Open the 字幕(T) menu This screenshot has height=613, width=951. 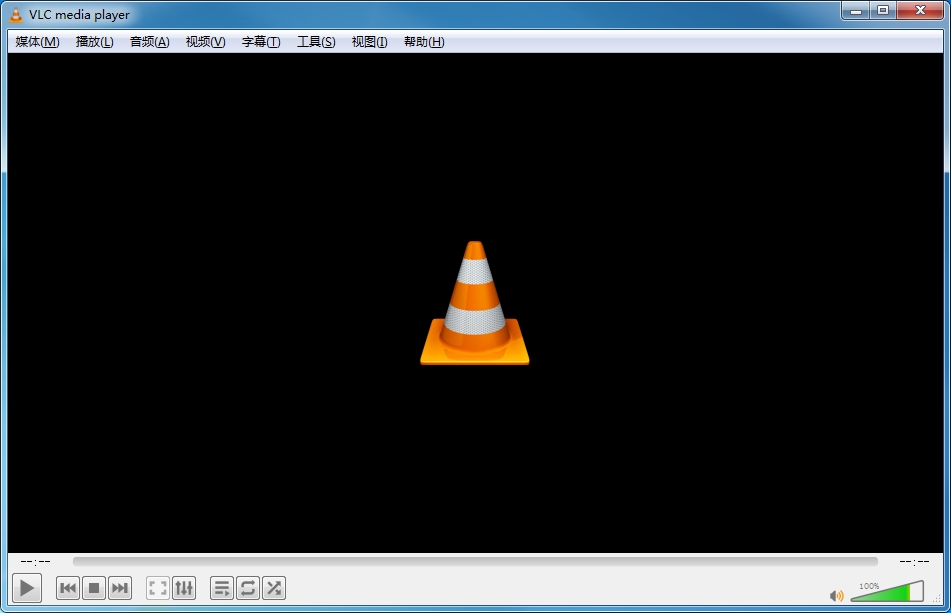coord(261,42)
